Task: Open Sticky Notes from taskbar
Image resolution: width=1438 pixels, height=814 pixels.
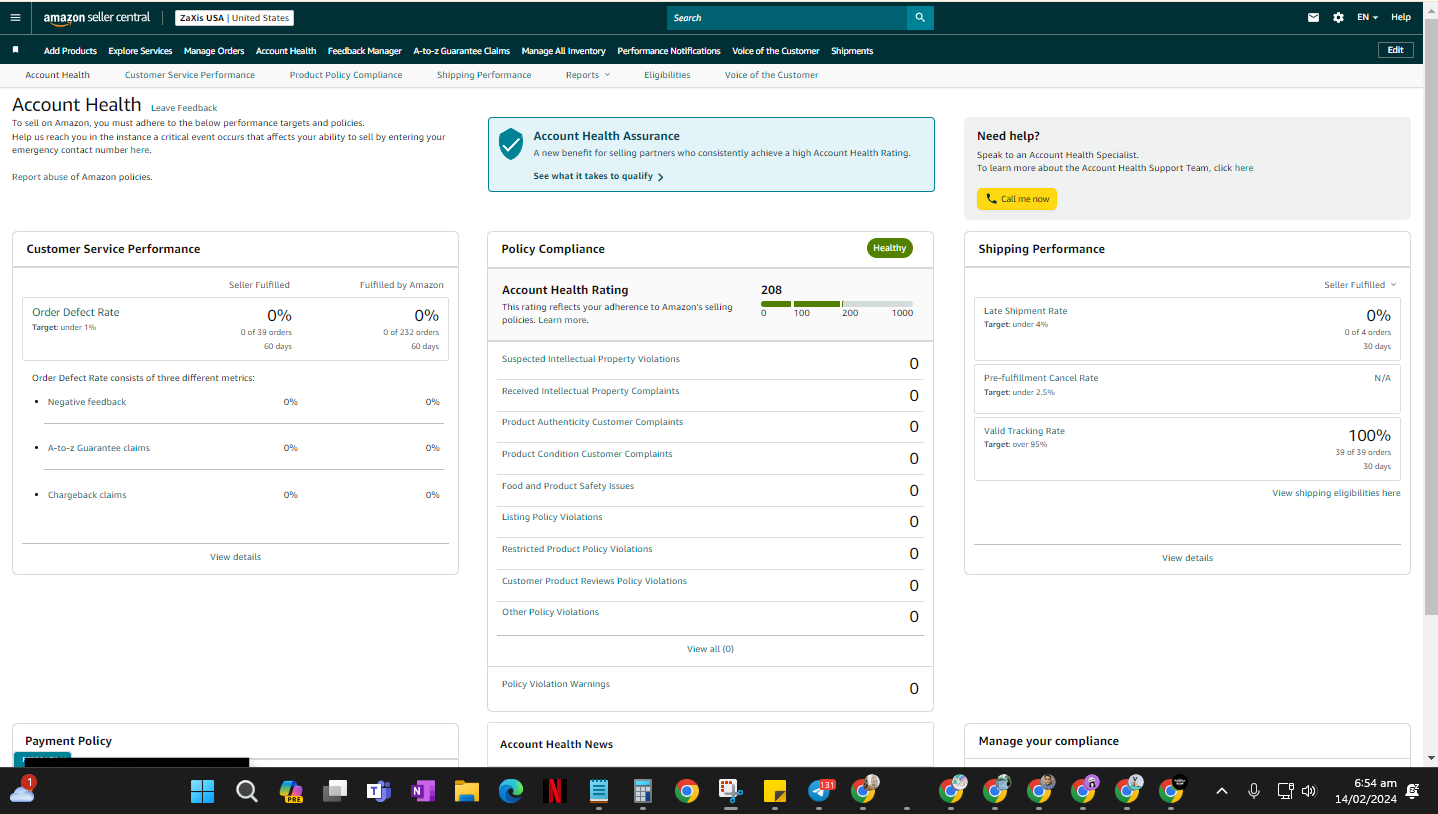Action: click(774, 792)
